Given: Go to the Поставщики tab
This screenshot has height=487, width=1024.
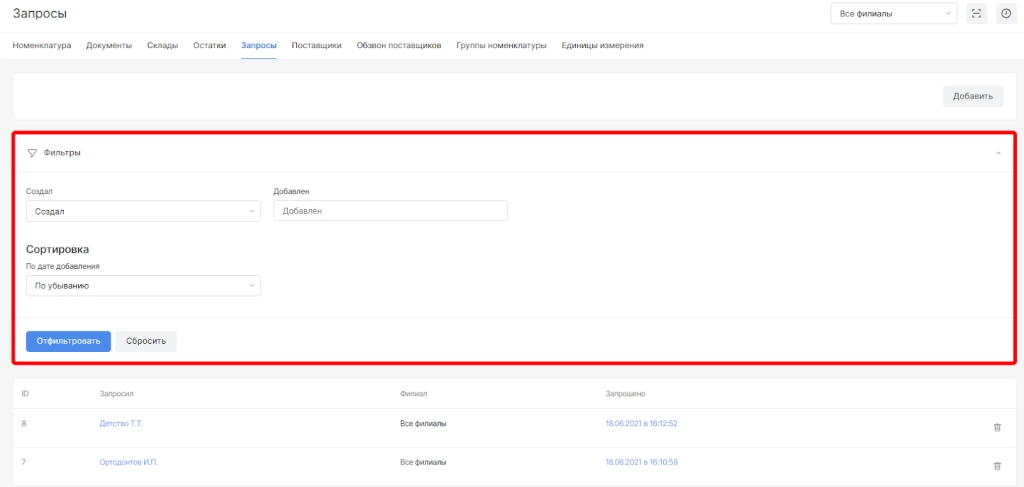Looking at the screenshot, I should pyautogui.click(x=316, y=46).
